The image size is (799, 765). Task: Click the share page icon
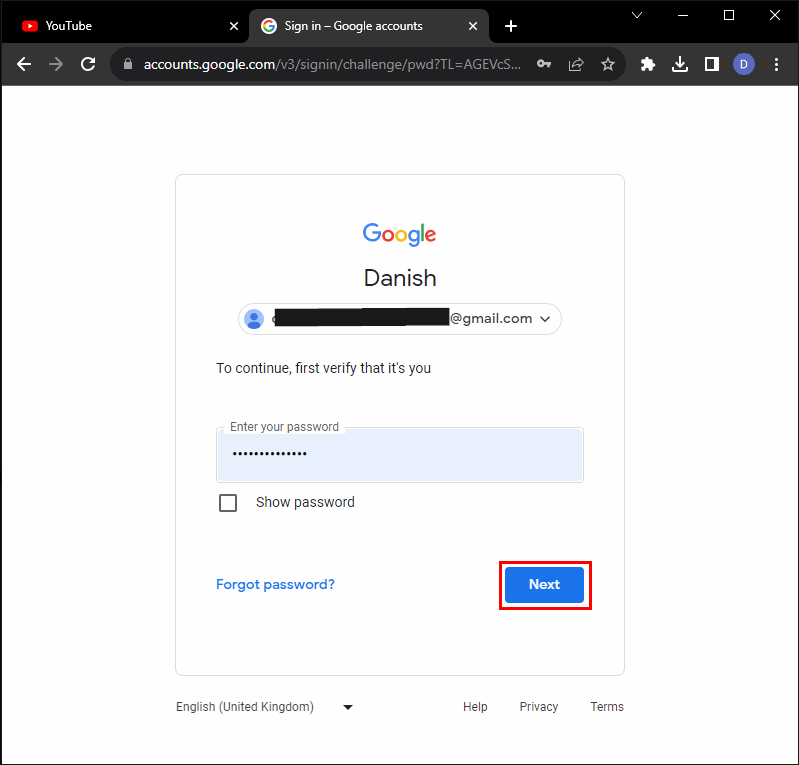coord(576,64)
